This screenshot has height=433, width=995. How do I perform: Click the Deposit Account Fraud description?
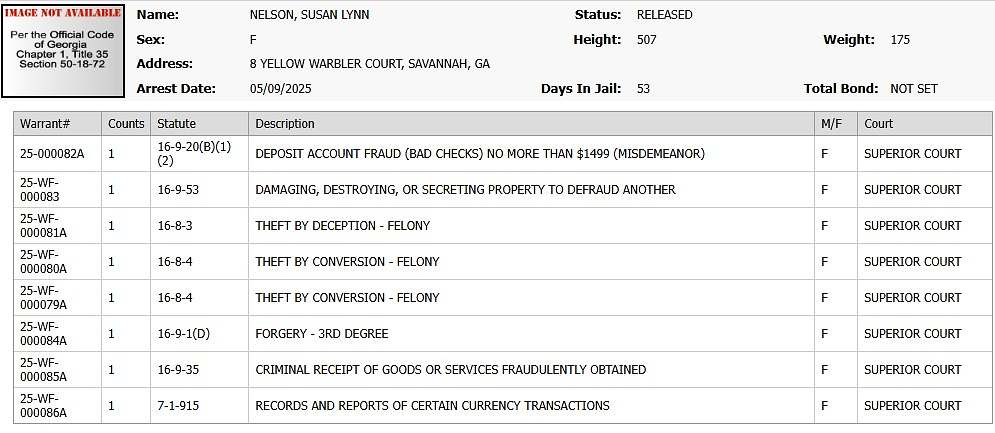click(480, 154)
